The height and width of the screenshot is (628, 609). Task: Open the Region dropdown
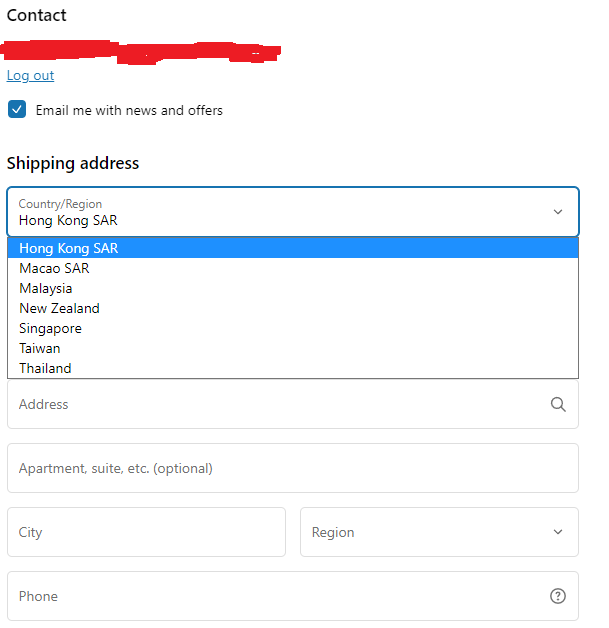pyautogui.click(x=439, y=532)
